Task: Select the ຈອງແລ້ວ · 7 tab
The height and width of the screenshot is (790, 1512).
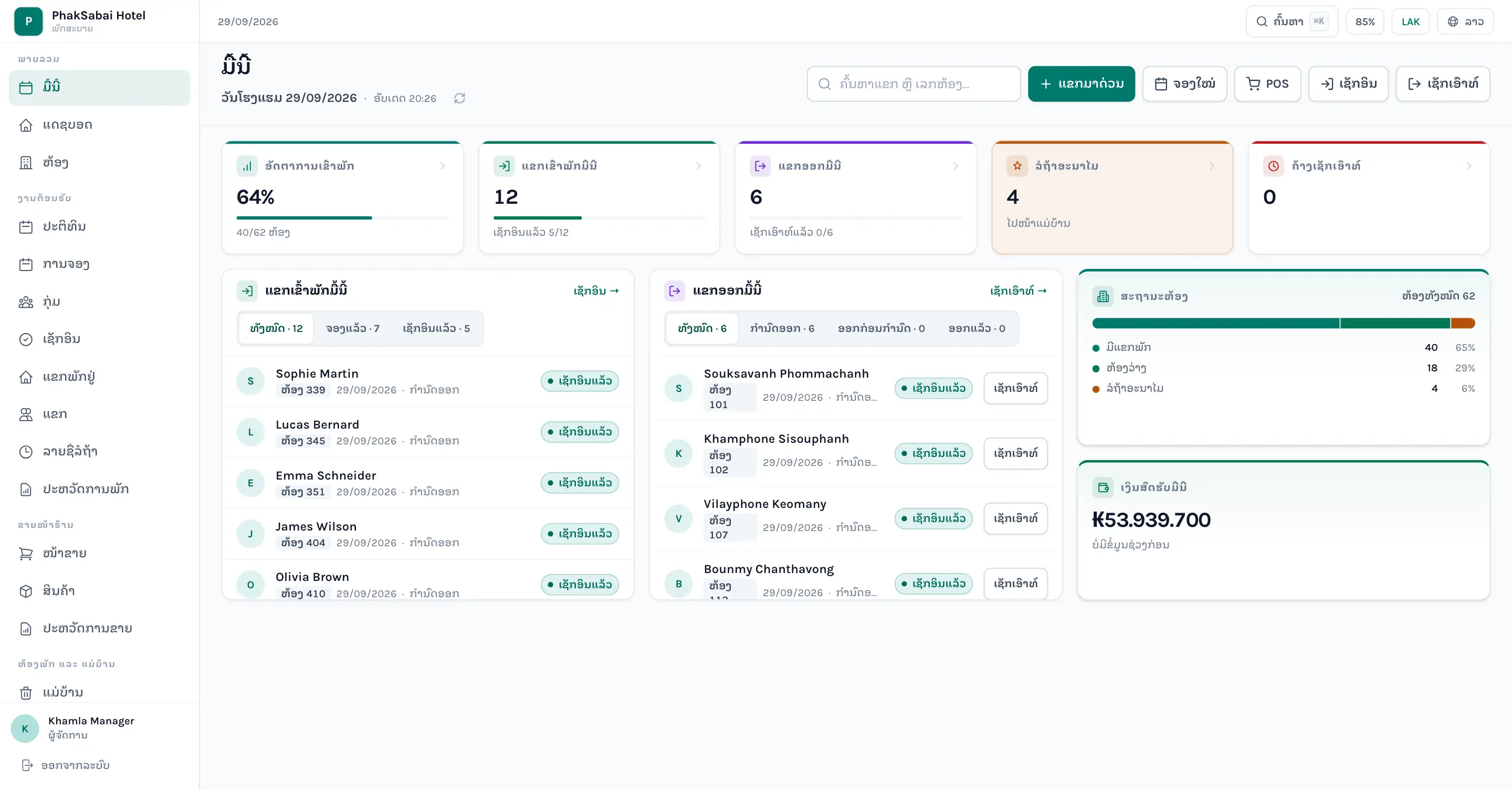Action: coord(353,328)
